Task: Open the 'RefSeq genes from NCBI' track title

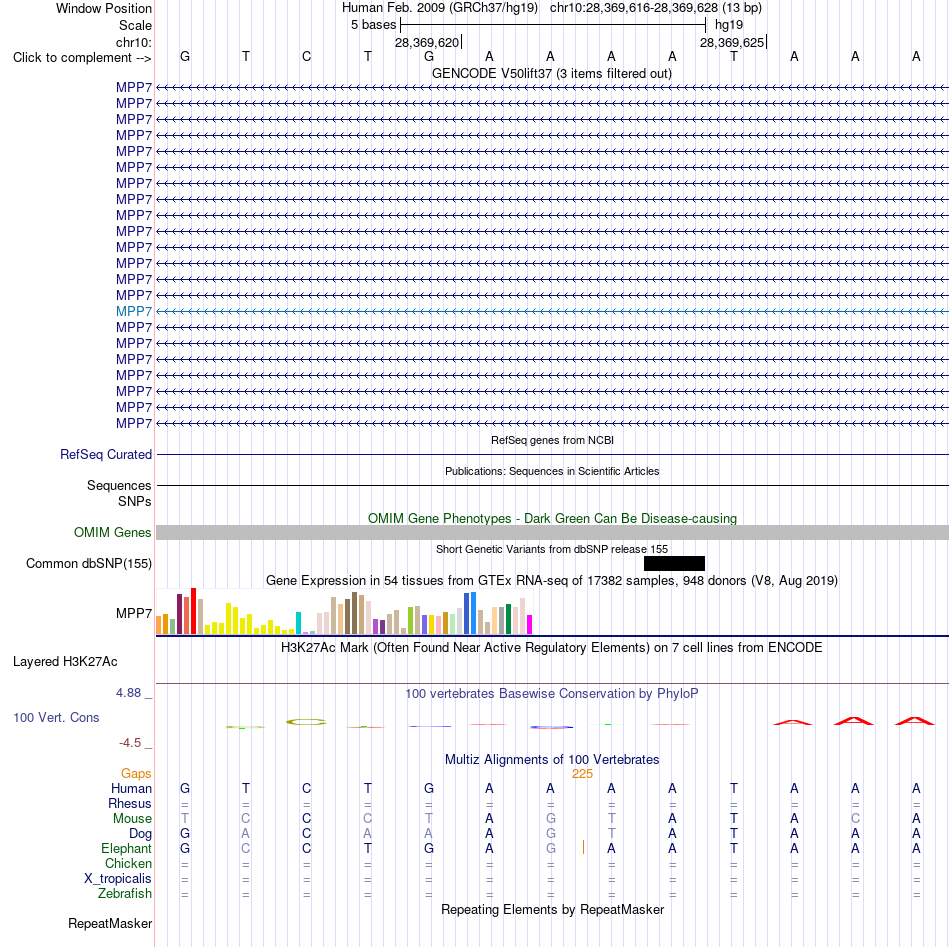Action: 552,440
